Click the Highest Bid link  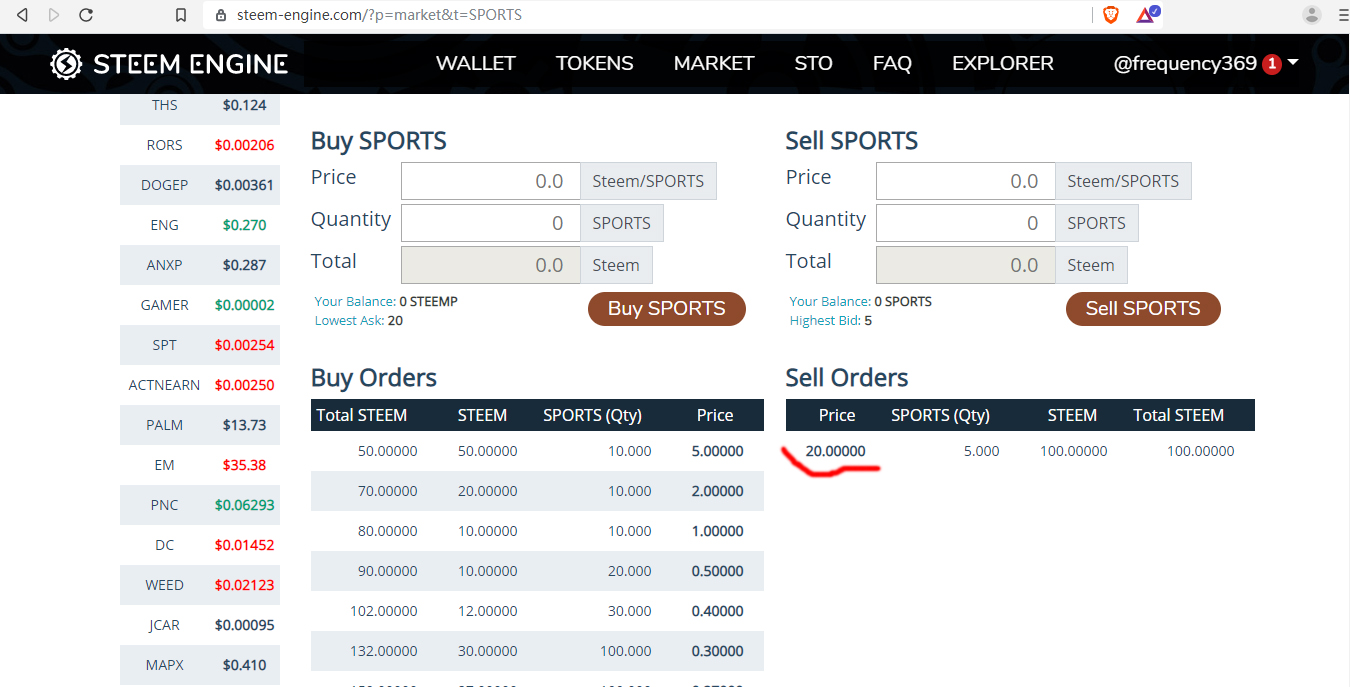825,321
